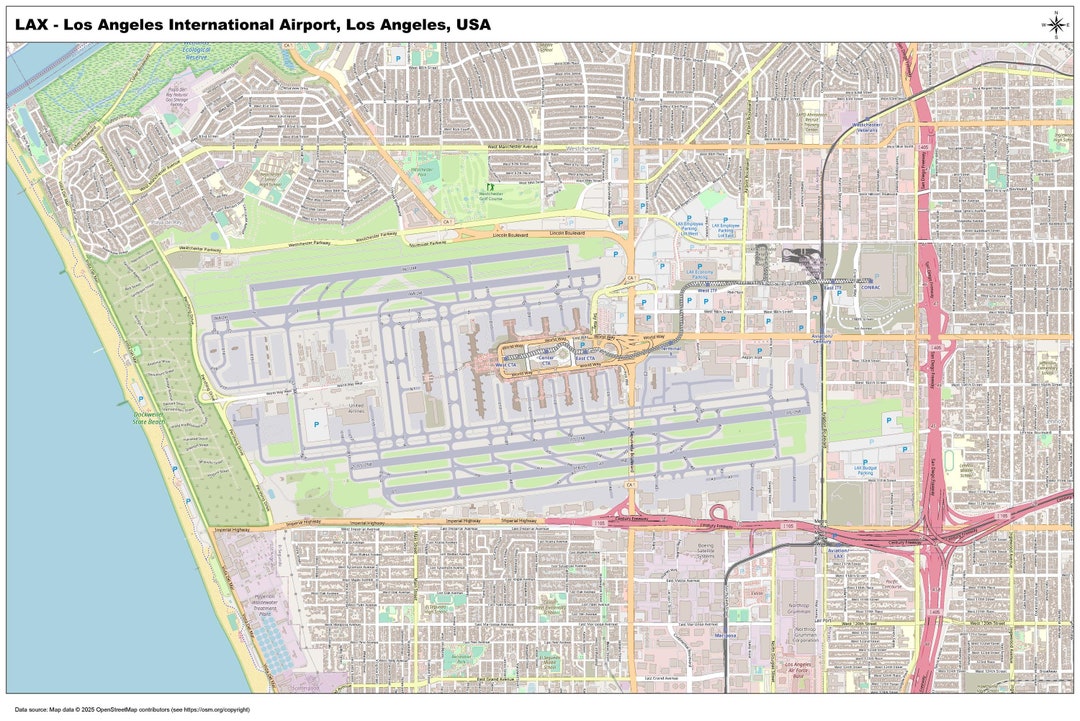The height and width of the screenshot is (721, 1080).
Task: Select the LAX Economy Parking icon
Action: 700,266
